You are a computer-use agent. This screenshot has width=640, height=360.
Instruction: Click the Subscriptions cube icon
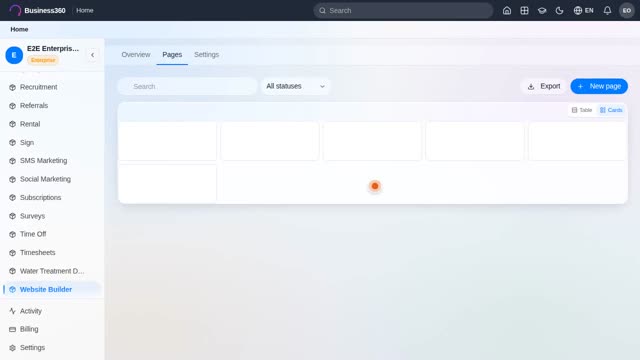coord(12,198)
